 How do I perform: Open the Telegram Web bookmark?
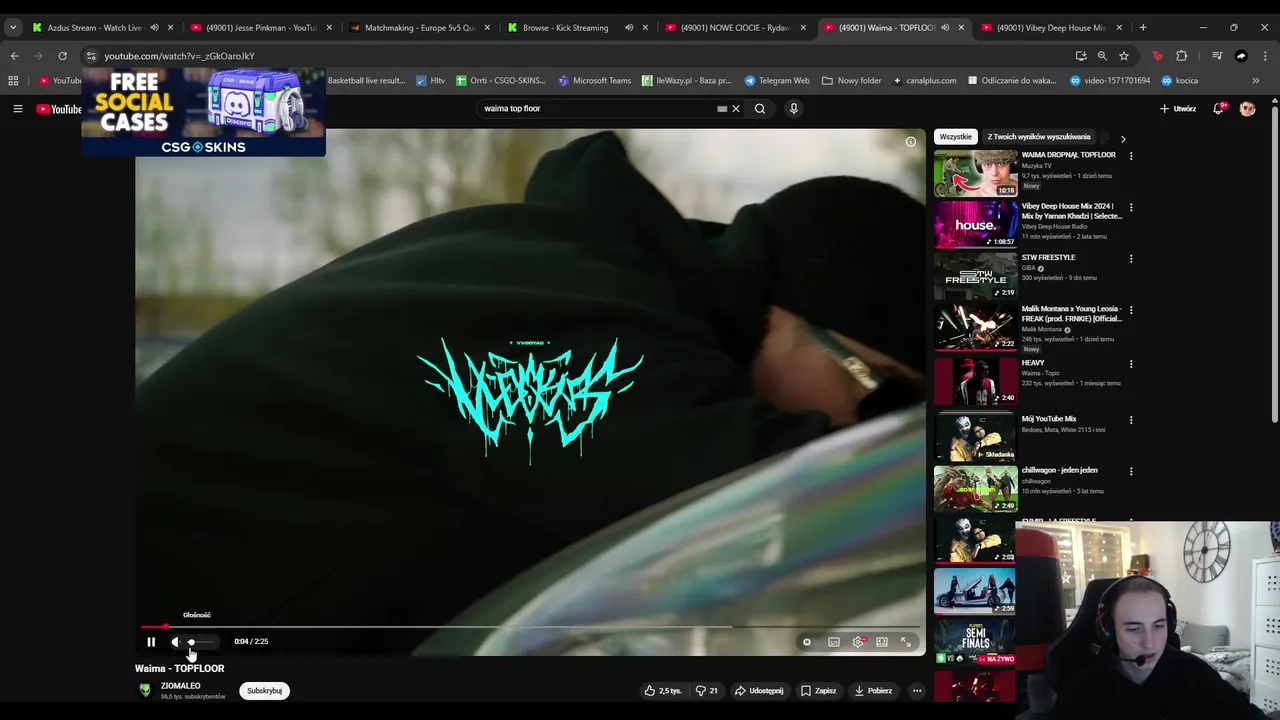(777, 80)
